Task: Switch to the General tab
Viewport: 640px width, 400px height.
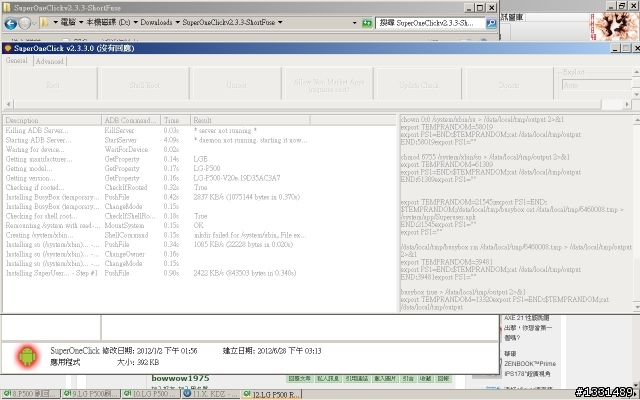Action: pyautogui.click(x=17, y=60)
